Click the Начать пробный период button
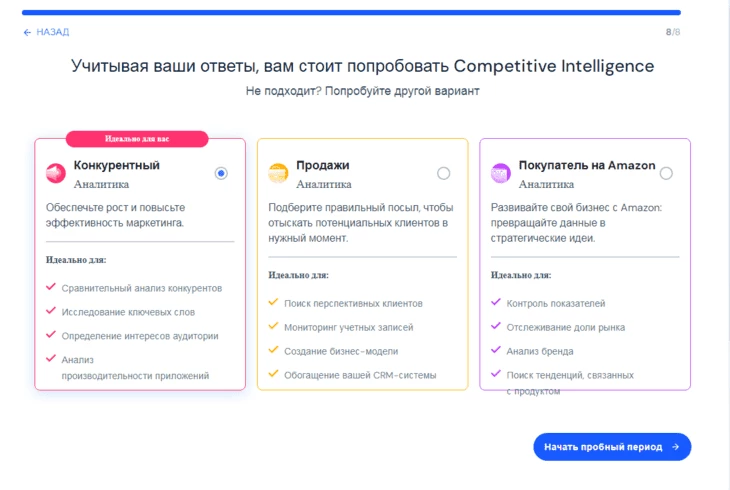730x490 pixels. [612, 447]
